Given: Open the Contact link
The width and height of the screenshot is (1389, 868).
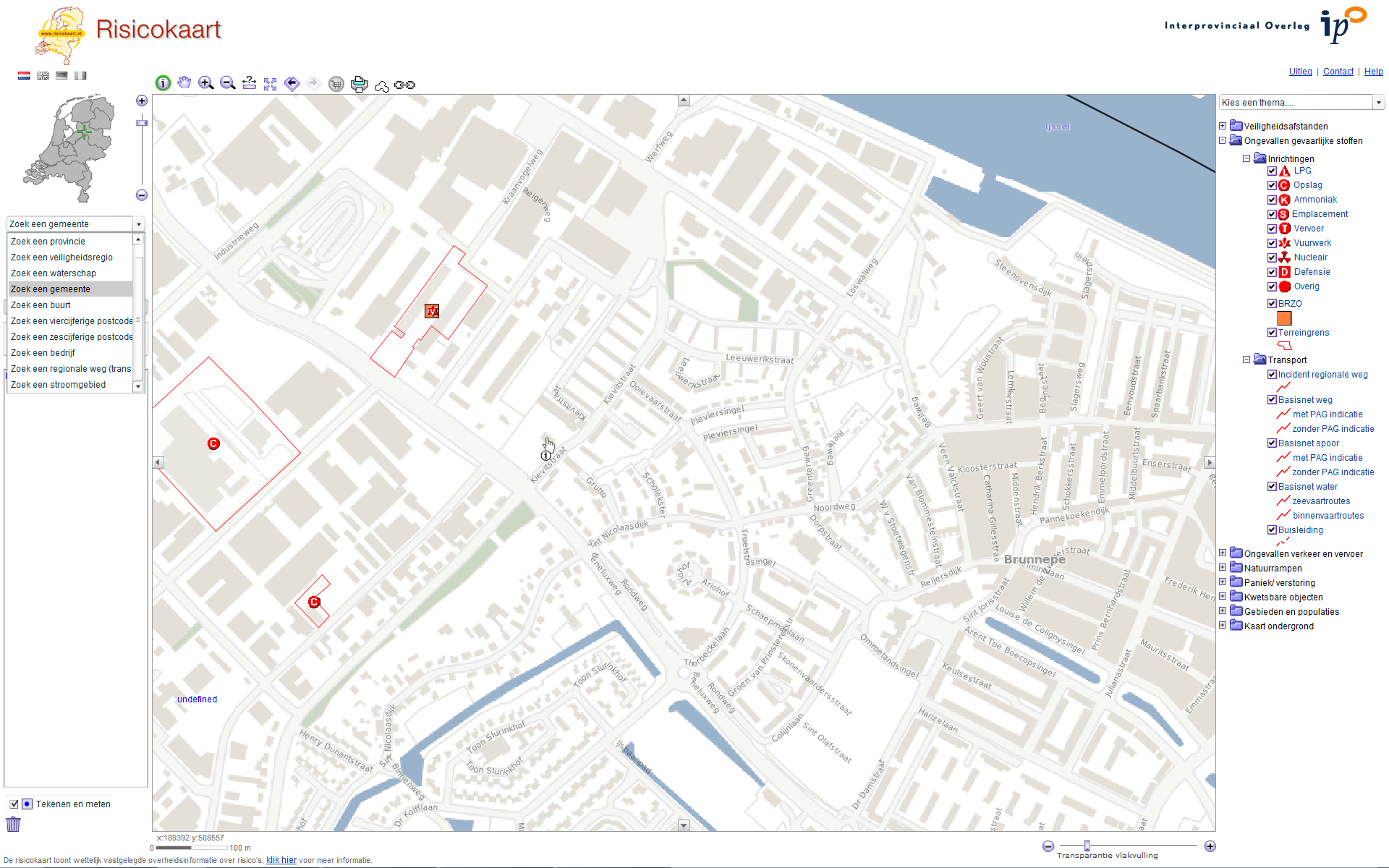Looking at the screenshot, I should 1338,72.
